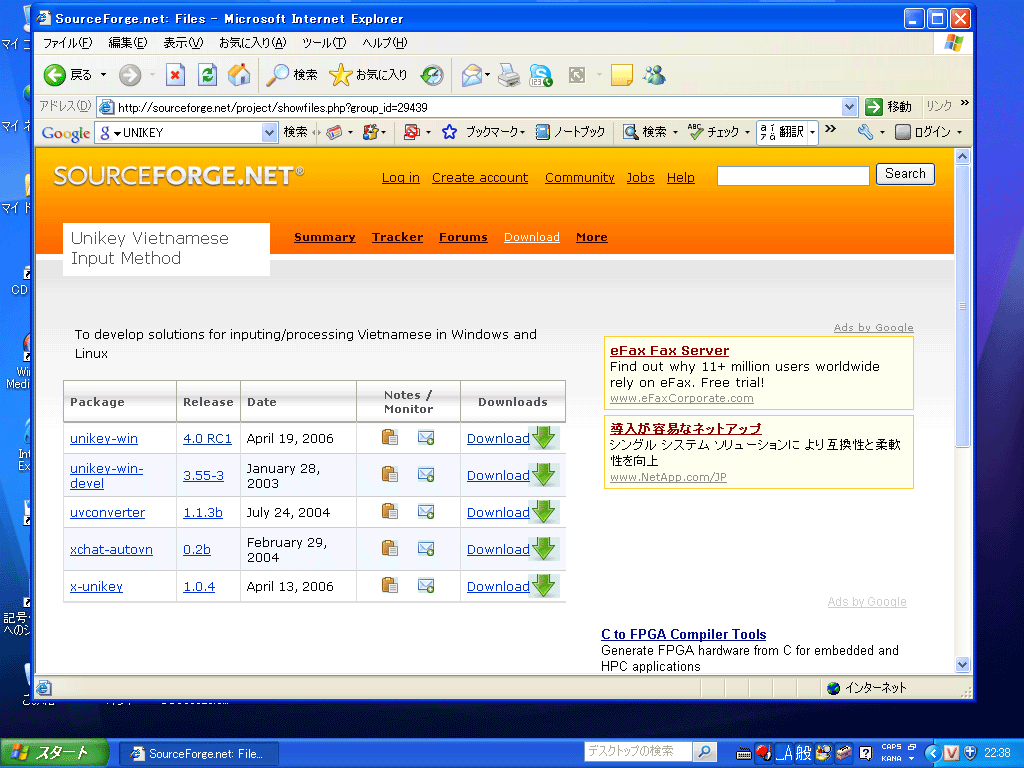Click the Mail envelope icon
Viewport: 1024px width, 768px height.
point(472,75)
